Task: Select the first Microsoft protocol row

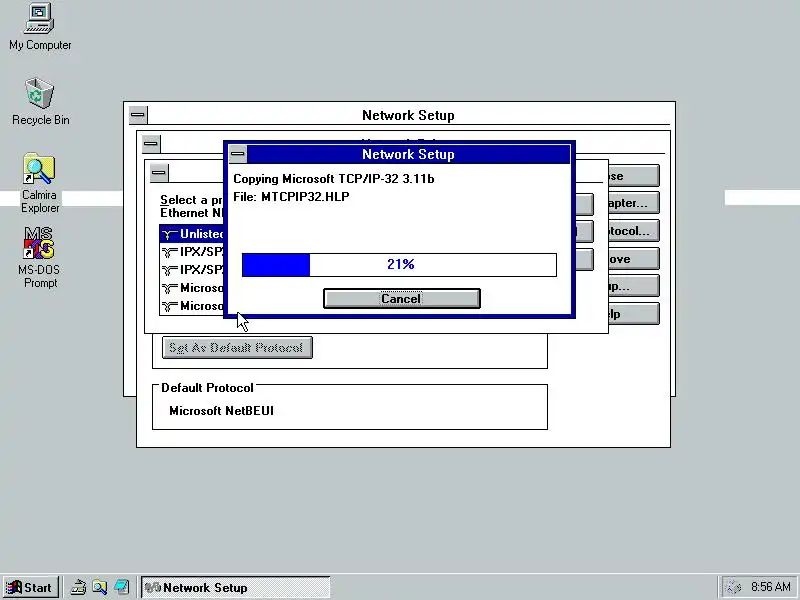Action: tap(192, 288)
